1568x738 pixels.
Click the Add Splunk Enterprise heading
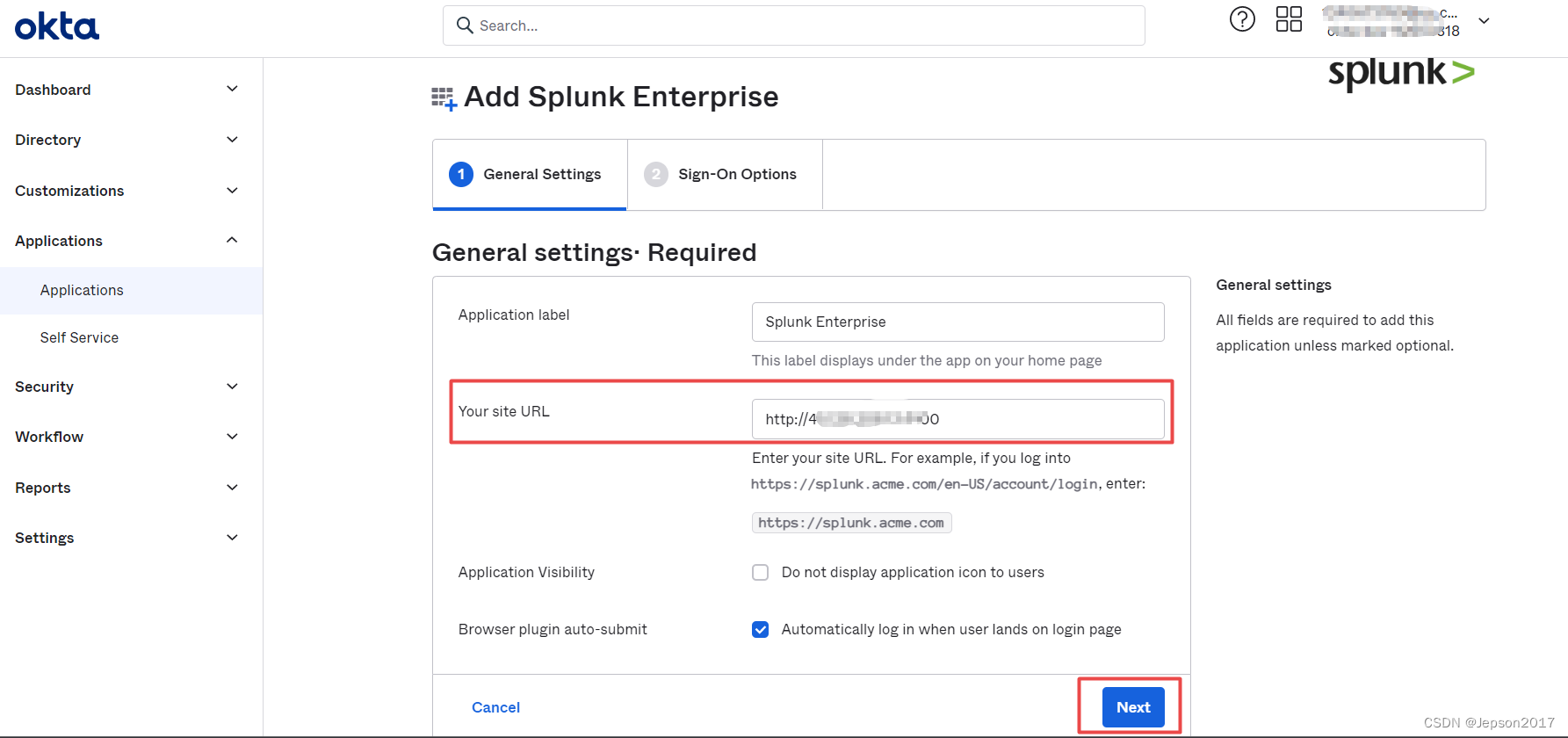621,97
